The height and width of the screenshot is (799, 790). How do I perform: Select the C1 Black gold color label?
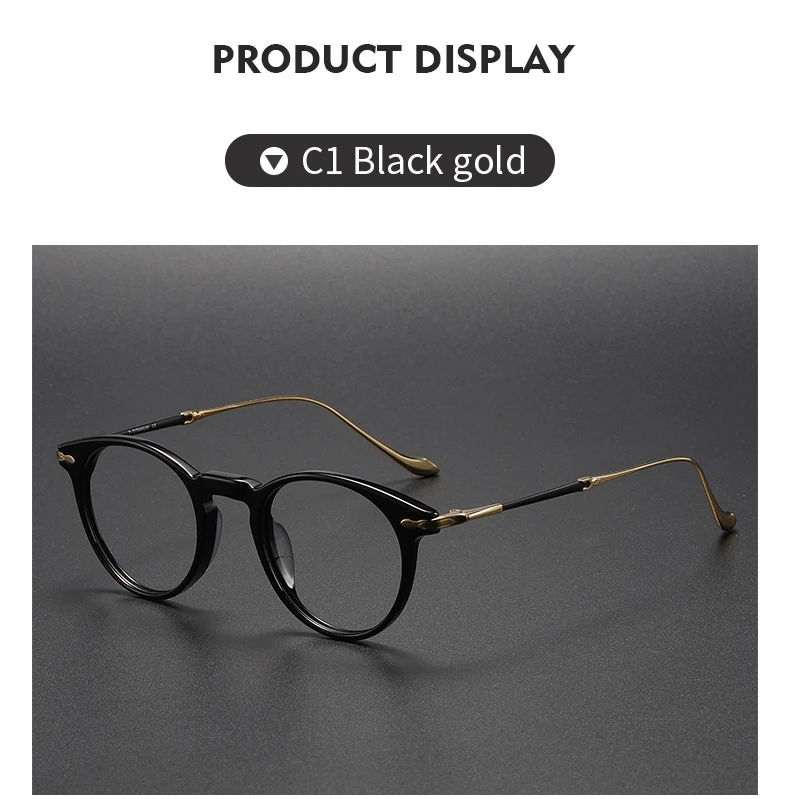(x=389, y=161)
